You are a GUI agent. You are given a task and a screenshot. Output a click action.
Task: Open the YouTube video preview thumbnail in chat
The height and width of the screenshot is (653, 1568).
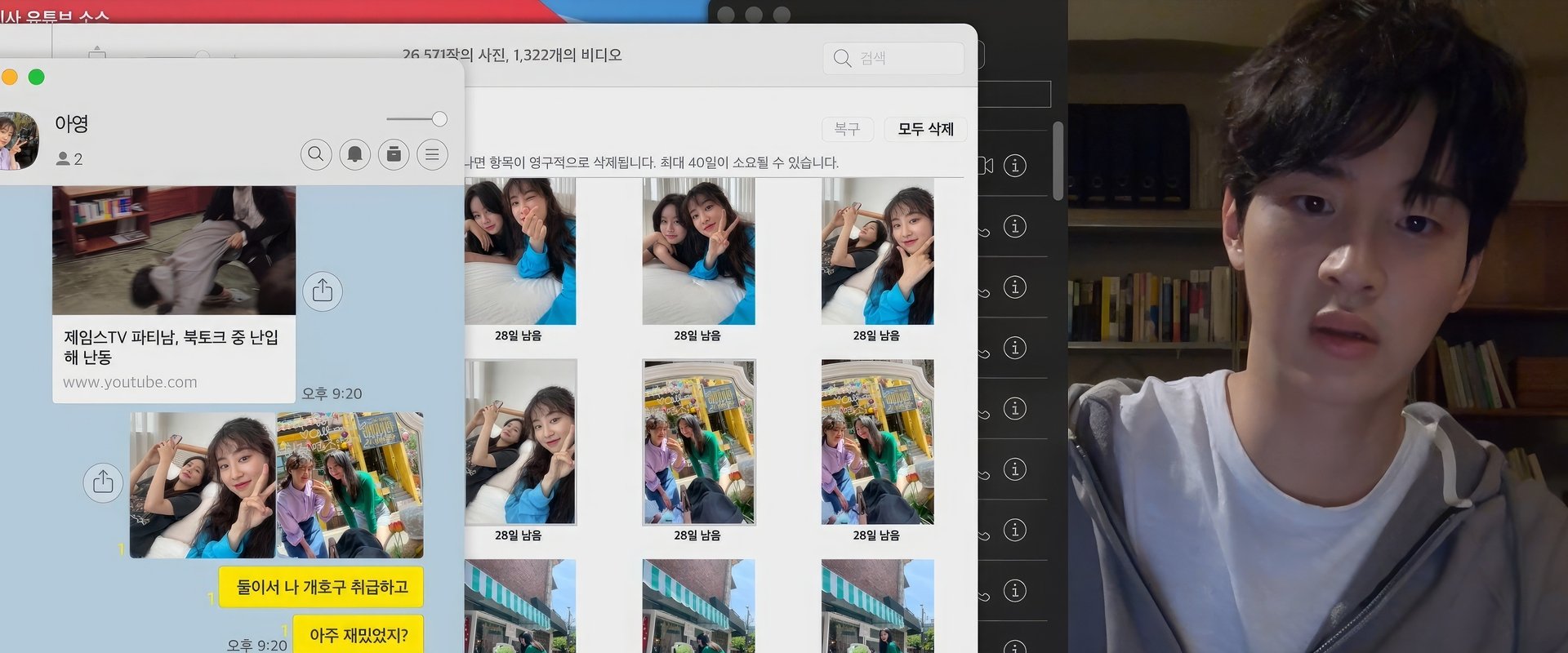[174, 250]
